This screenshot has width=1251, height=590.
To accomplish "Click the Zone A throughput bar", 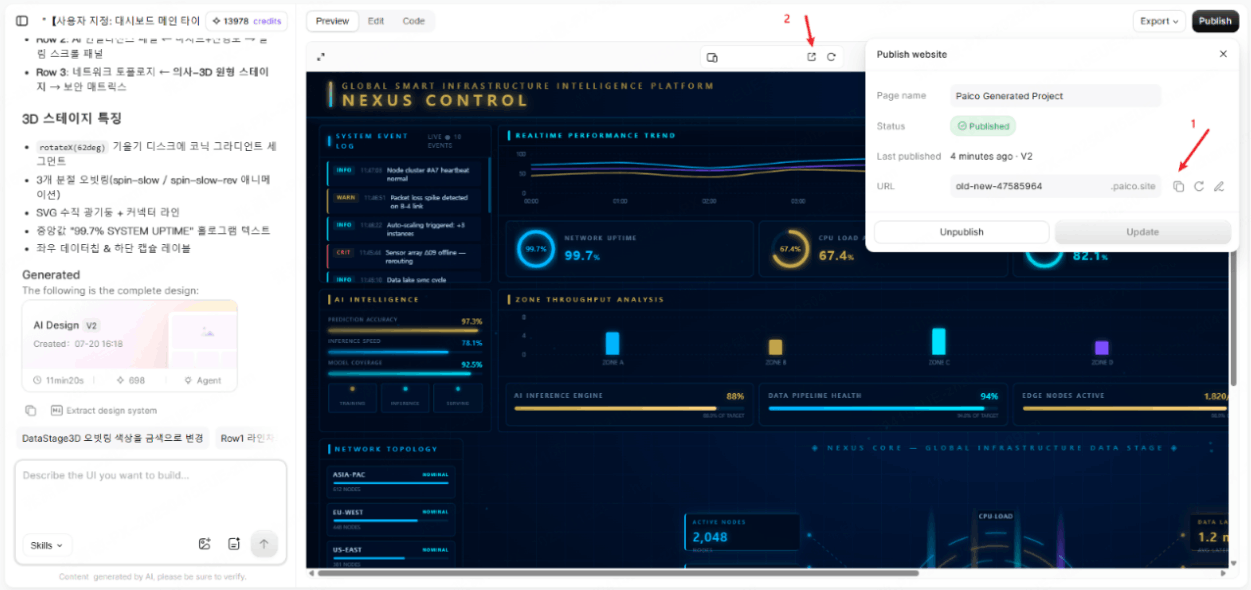I will 612,343.
